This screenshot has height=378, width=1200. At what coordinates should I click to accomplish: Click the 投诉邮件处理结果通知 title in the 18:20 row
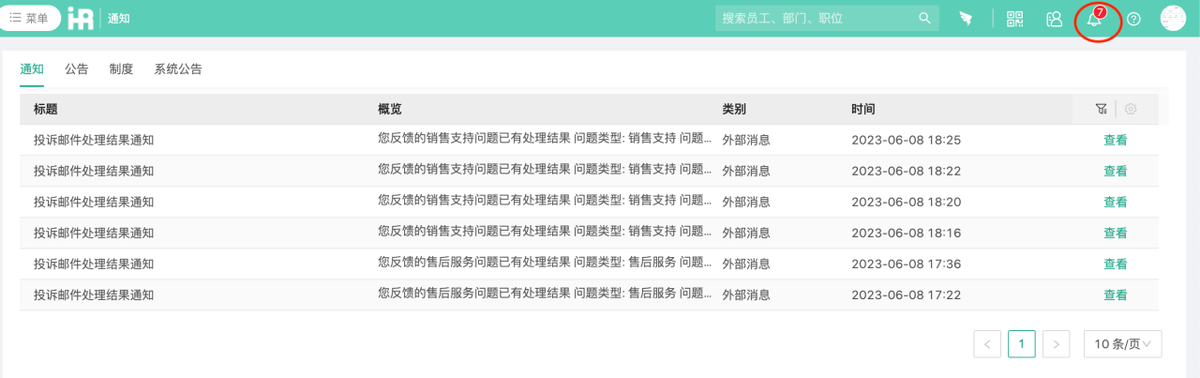pyautogui.click(x=94, y=202)
